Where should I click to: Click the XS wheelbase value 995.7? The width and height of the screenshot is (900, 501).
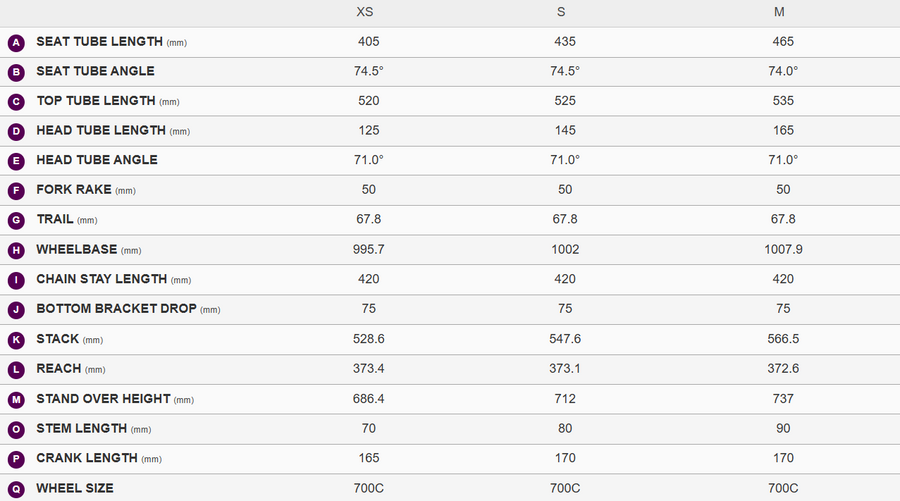[x=368, y=250]
